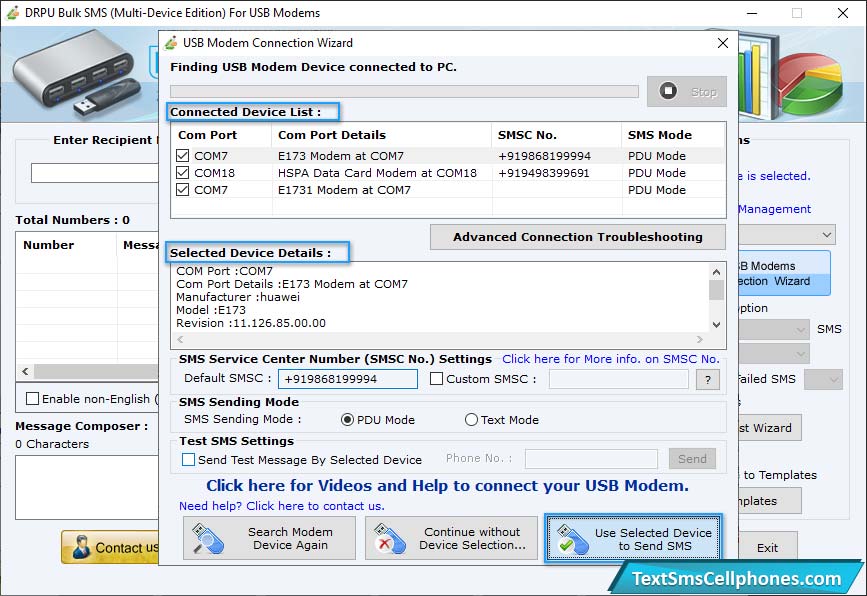Image resolution: width=867 pixels, height=596 pixels.
Task: Close the USB Modem Connection Wizard
Action: (723, 43)
